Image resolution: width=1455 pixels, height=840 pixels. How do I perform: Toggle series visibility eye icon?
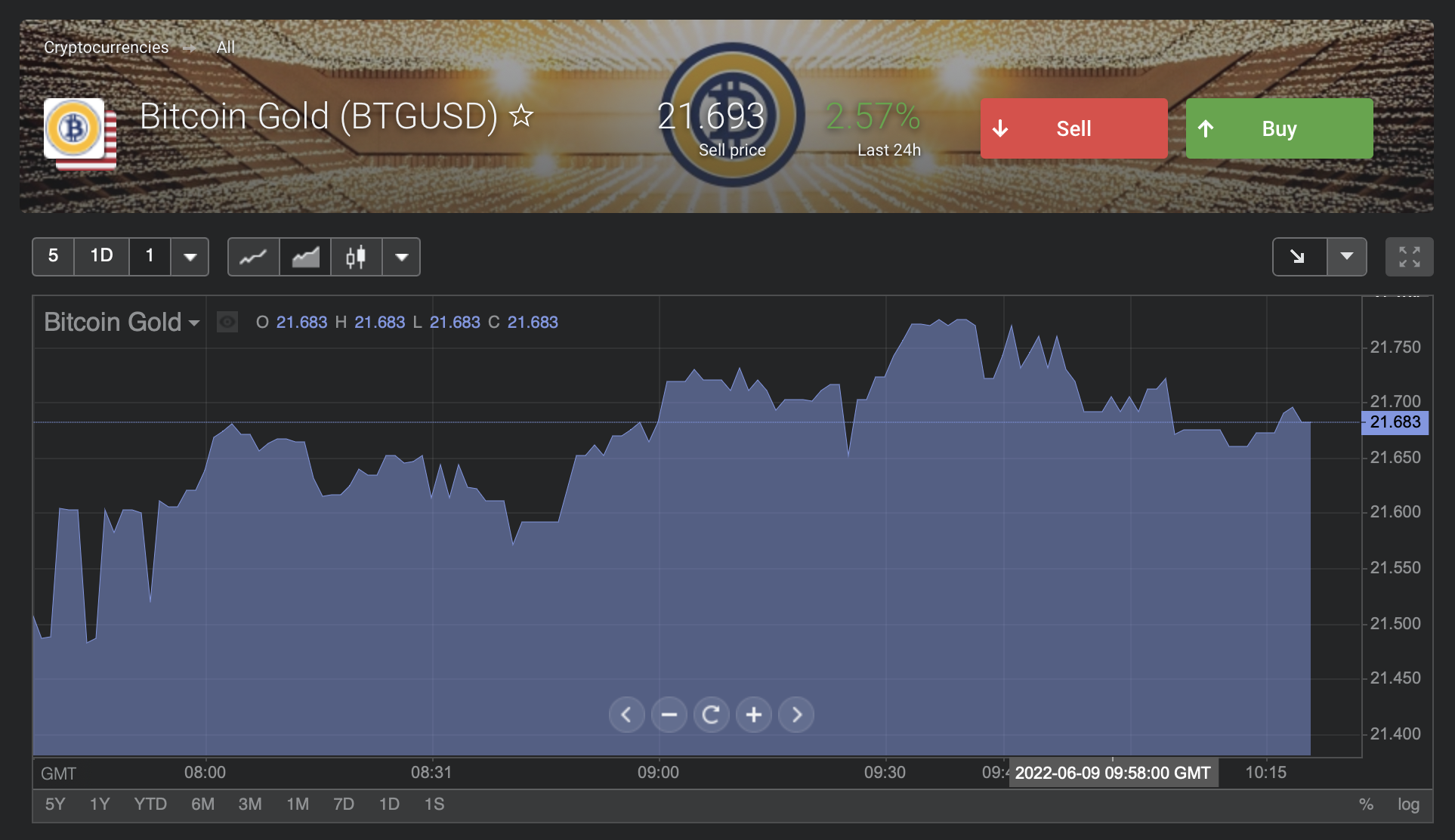(x=227, y=323)
